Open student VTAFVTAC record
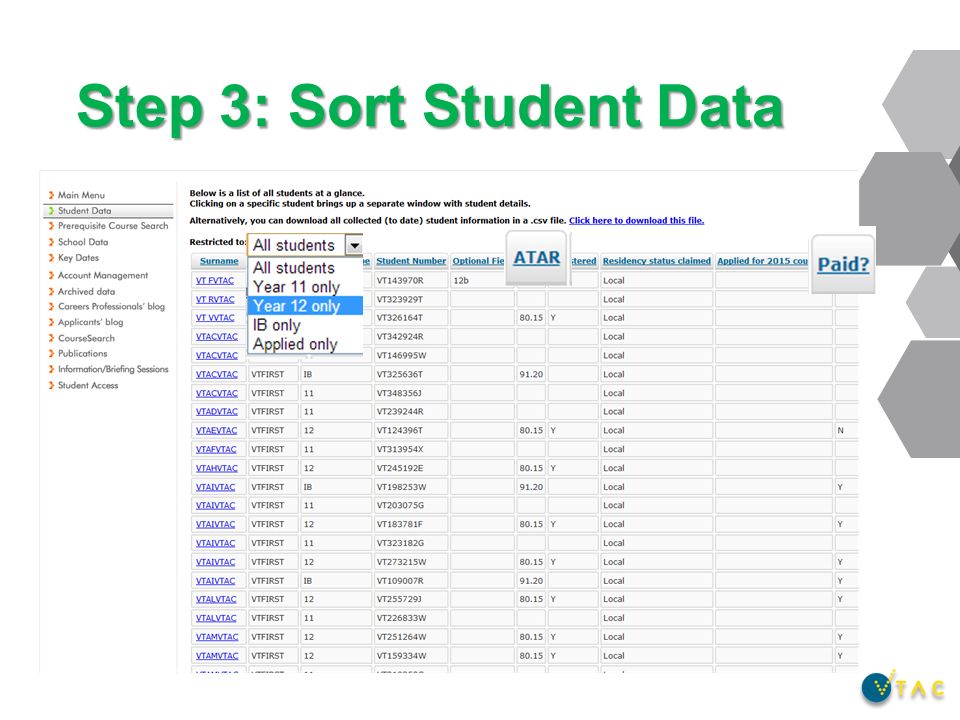Screen dimensions: 960x720 [x=216, y=449]
